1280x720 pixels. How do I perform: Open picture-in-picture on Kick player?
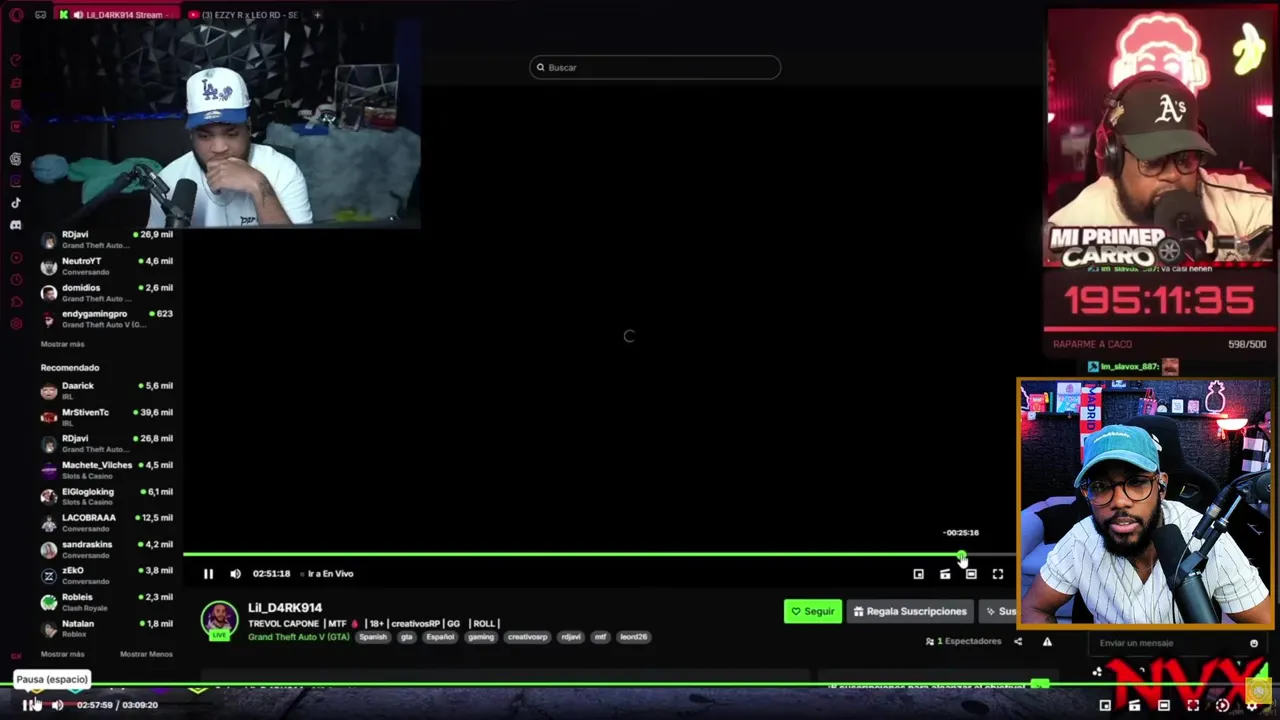(x=918, y=574)
